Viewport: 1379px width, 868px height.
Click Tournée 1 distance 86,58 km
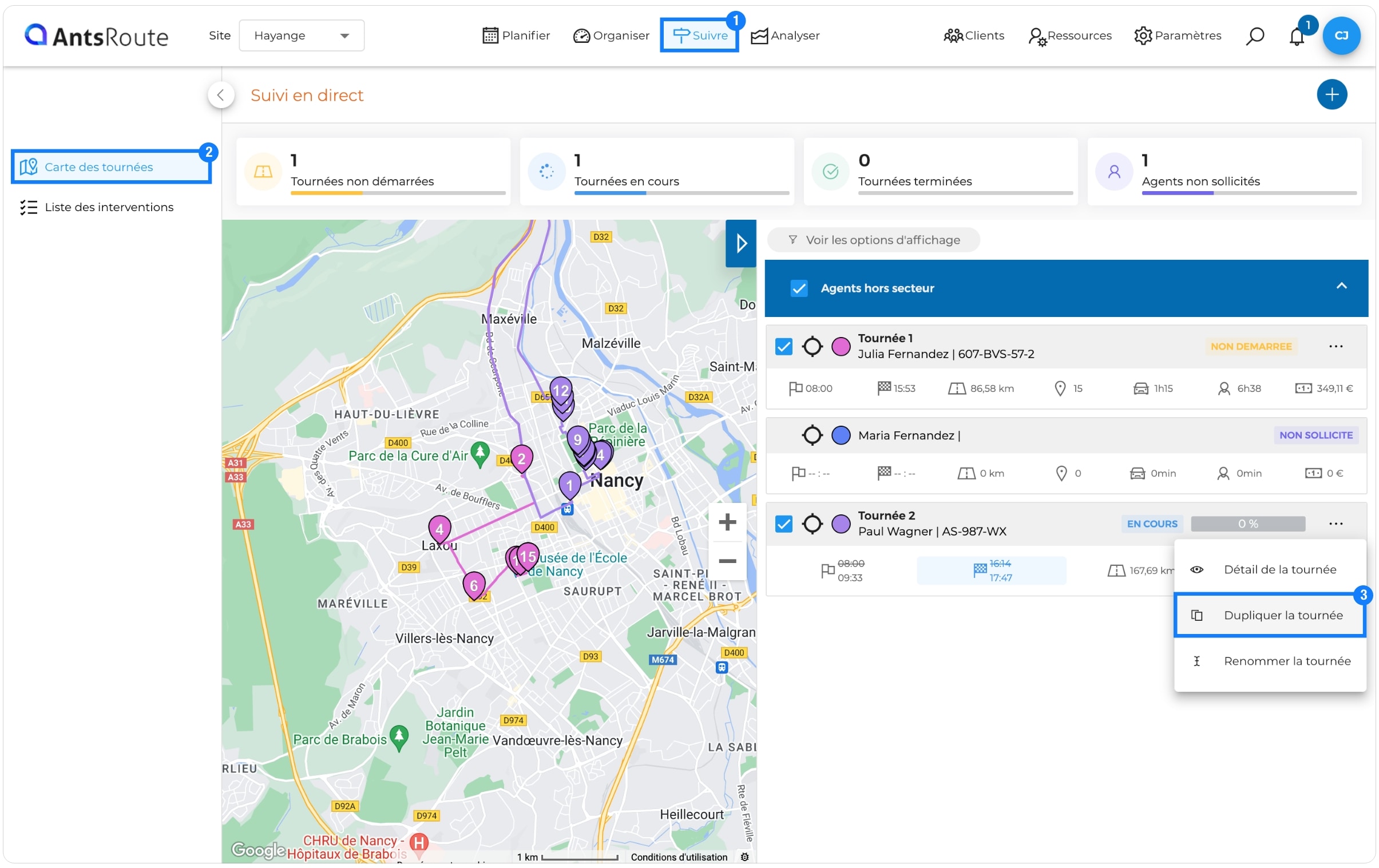point(991,388)
